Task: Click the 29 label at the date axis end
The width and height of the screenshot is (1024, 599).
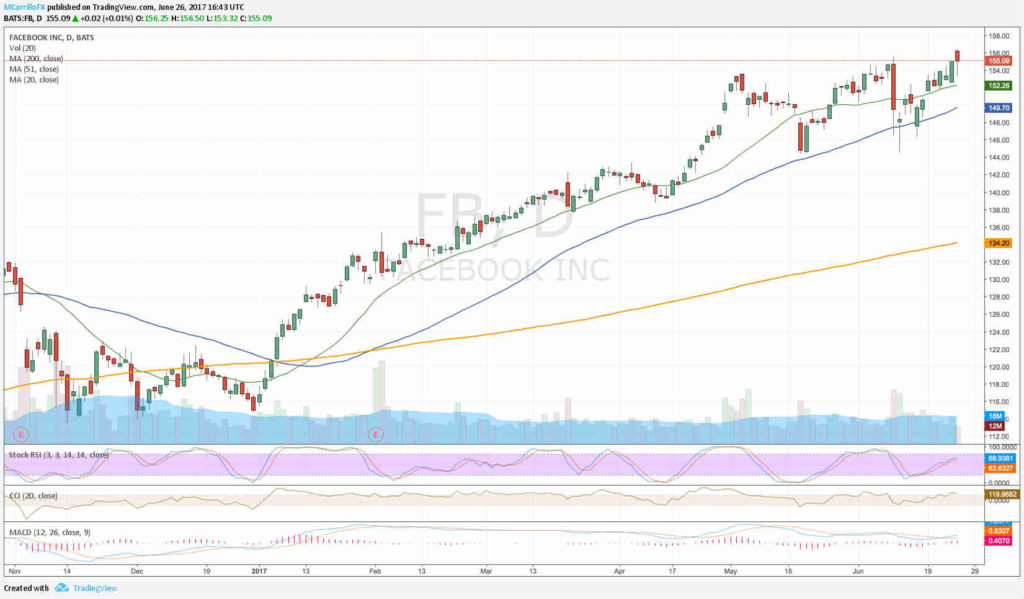Action: pos(975,571)
